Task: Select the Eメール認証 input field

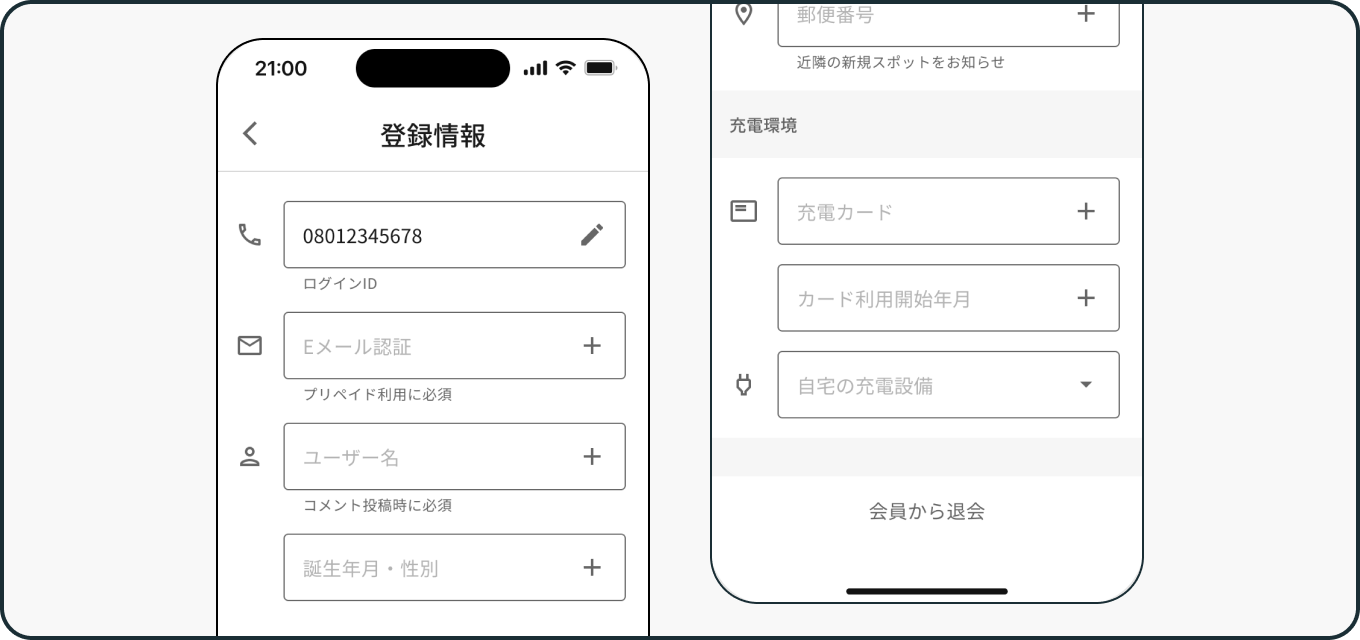Action: (454, 346)
